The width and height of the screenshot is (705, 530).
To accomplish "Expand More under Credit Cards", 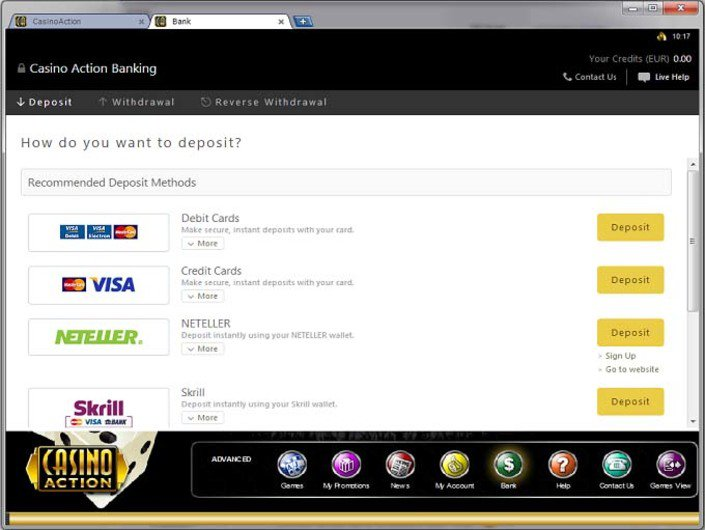I will point(203,296).
